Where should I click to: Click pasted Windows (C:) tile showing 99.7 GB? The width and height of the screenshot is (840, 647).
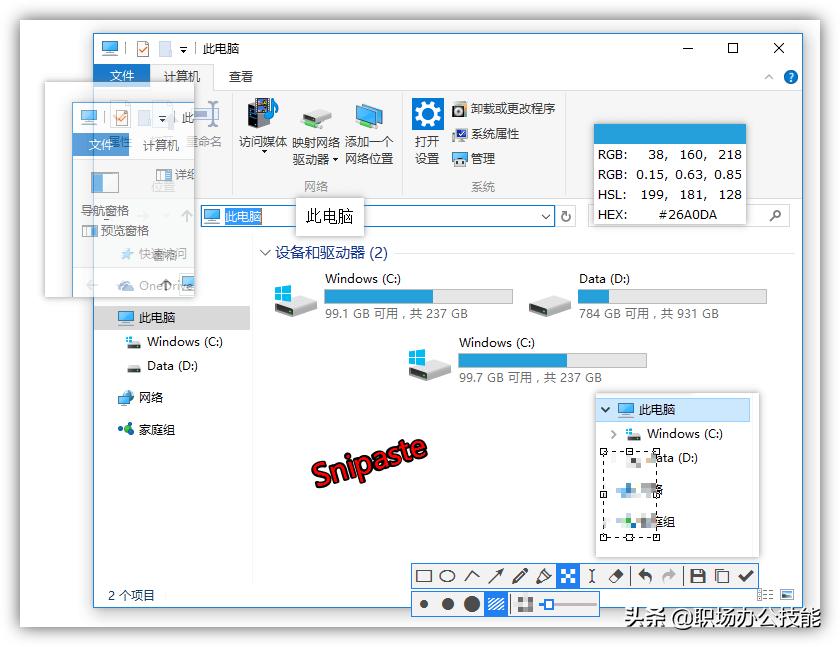(527, 359)
